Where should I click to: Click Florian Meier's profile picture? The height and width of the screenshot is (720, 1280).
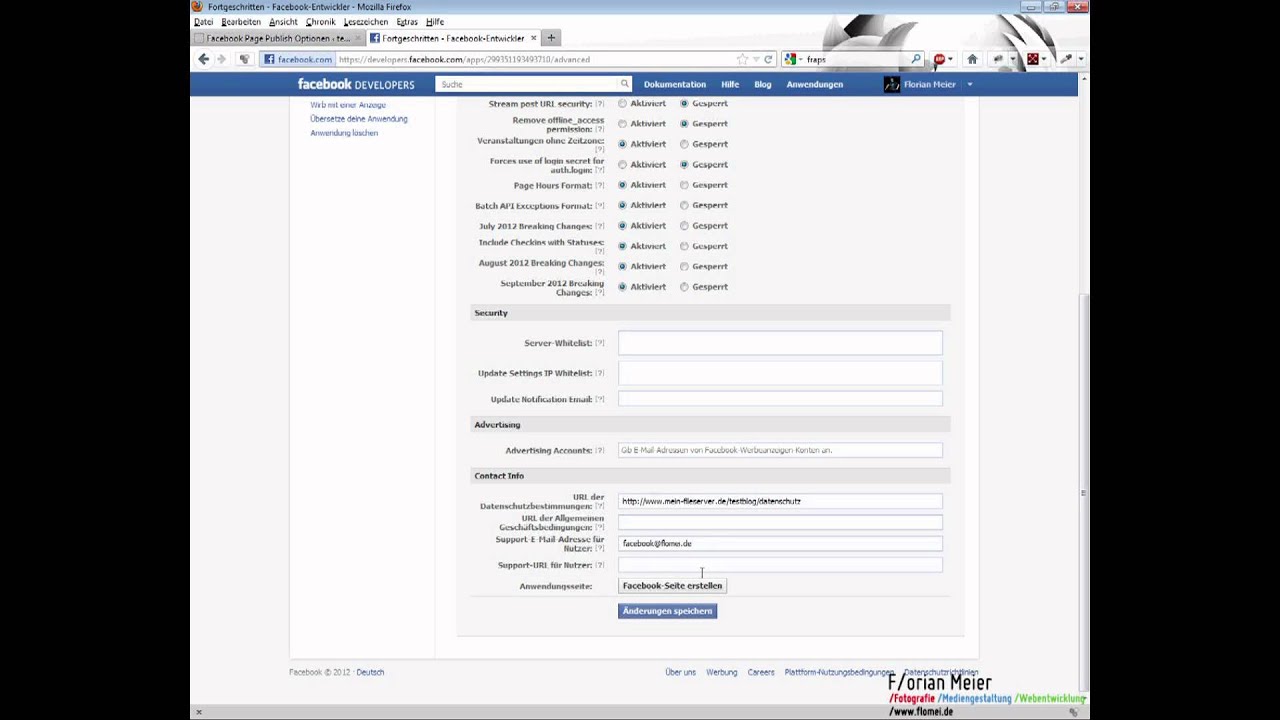click(x=892, y=84)
